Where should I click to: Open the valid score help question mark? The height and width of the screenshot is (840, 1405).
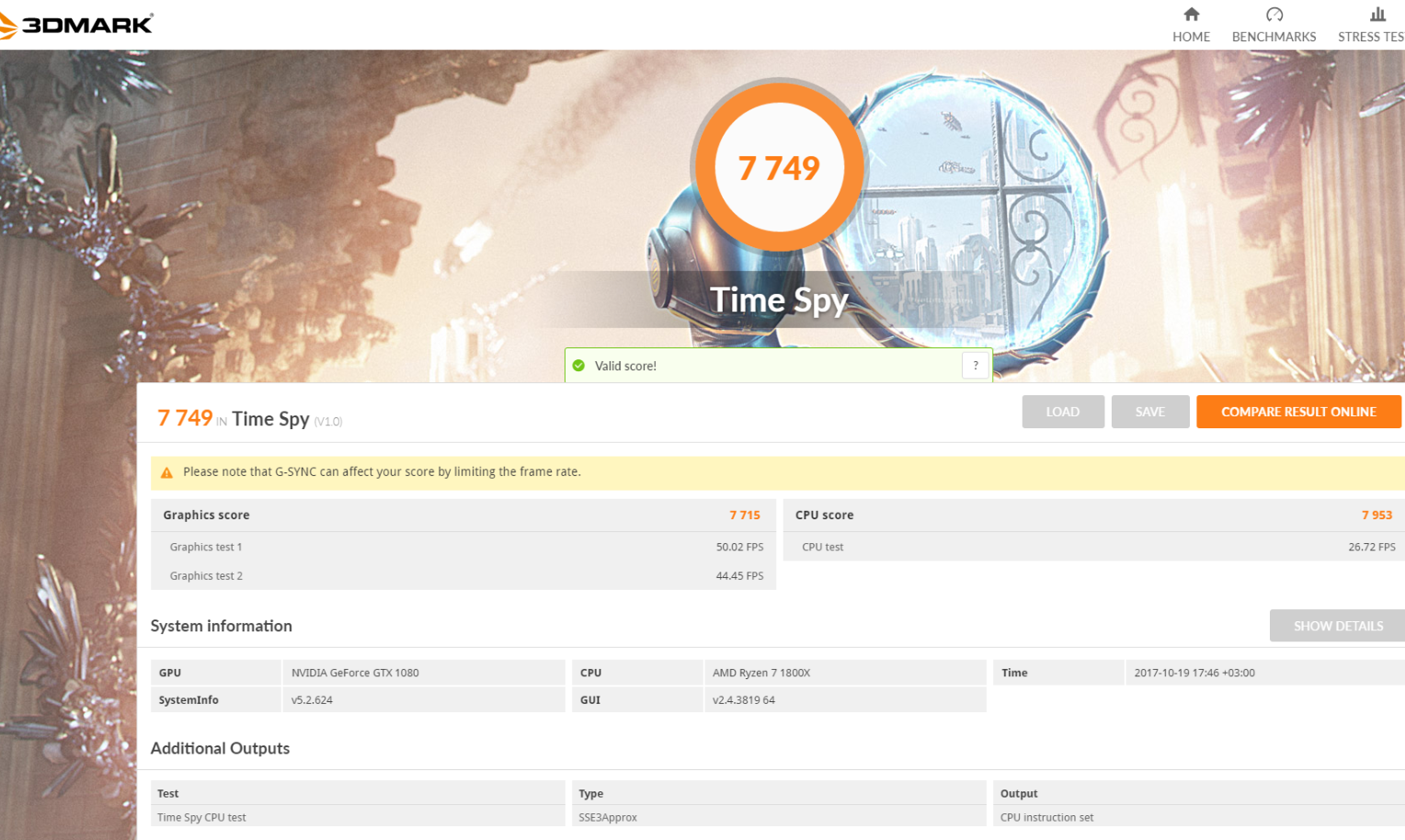coord(976,366)
